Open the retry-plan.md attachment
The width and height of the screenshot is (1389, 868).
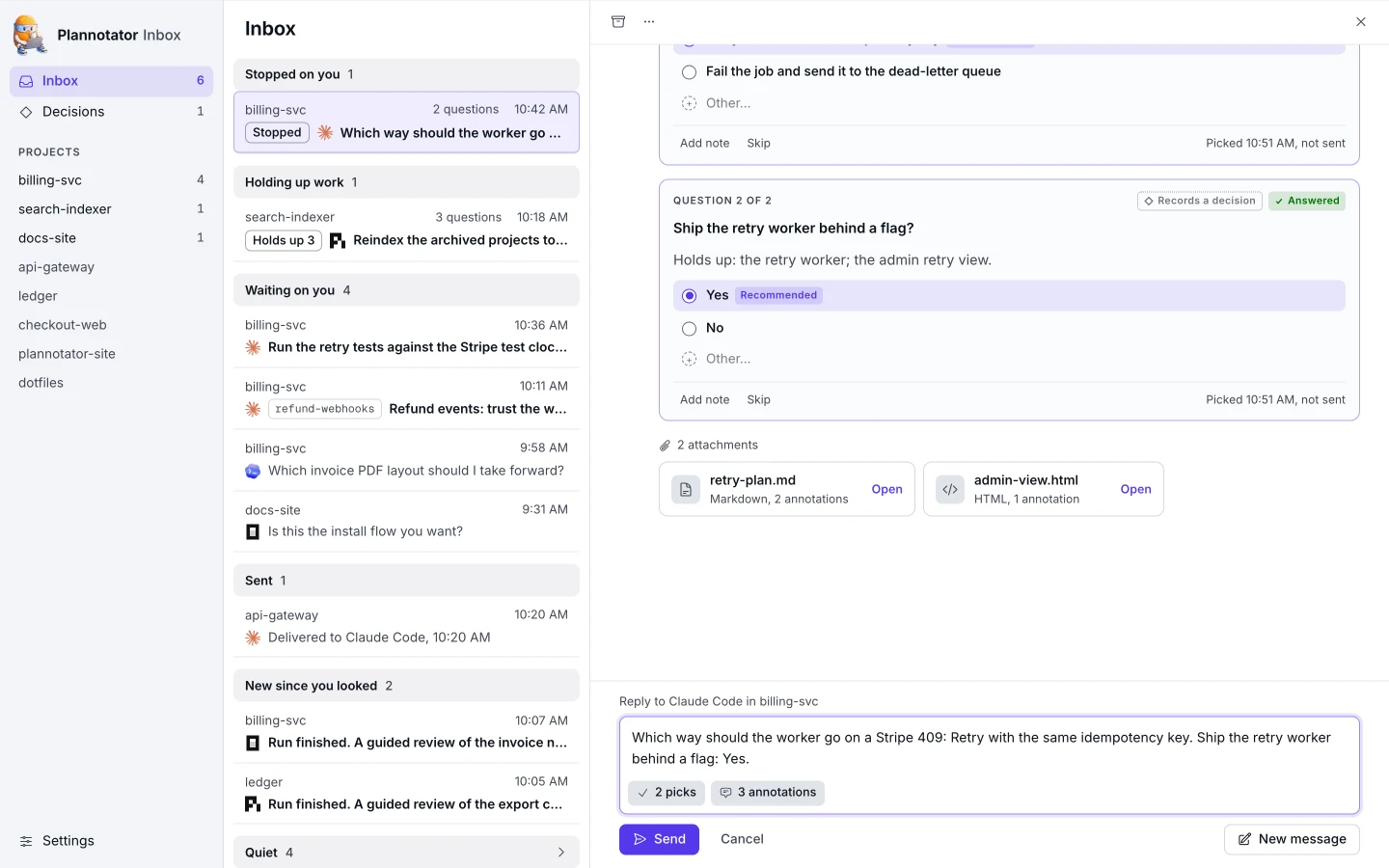click(x=886, y=489)
